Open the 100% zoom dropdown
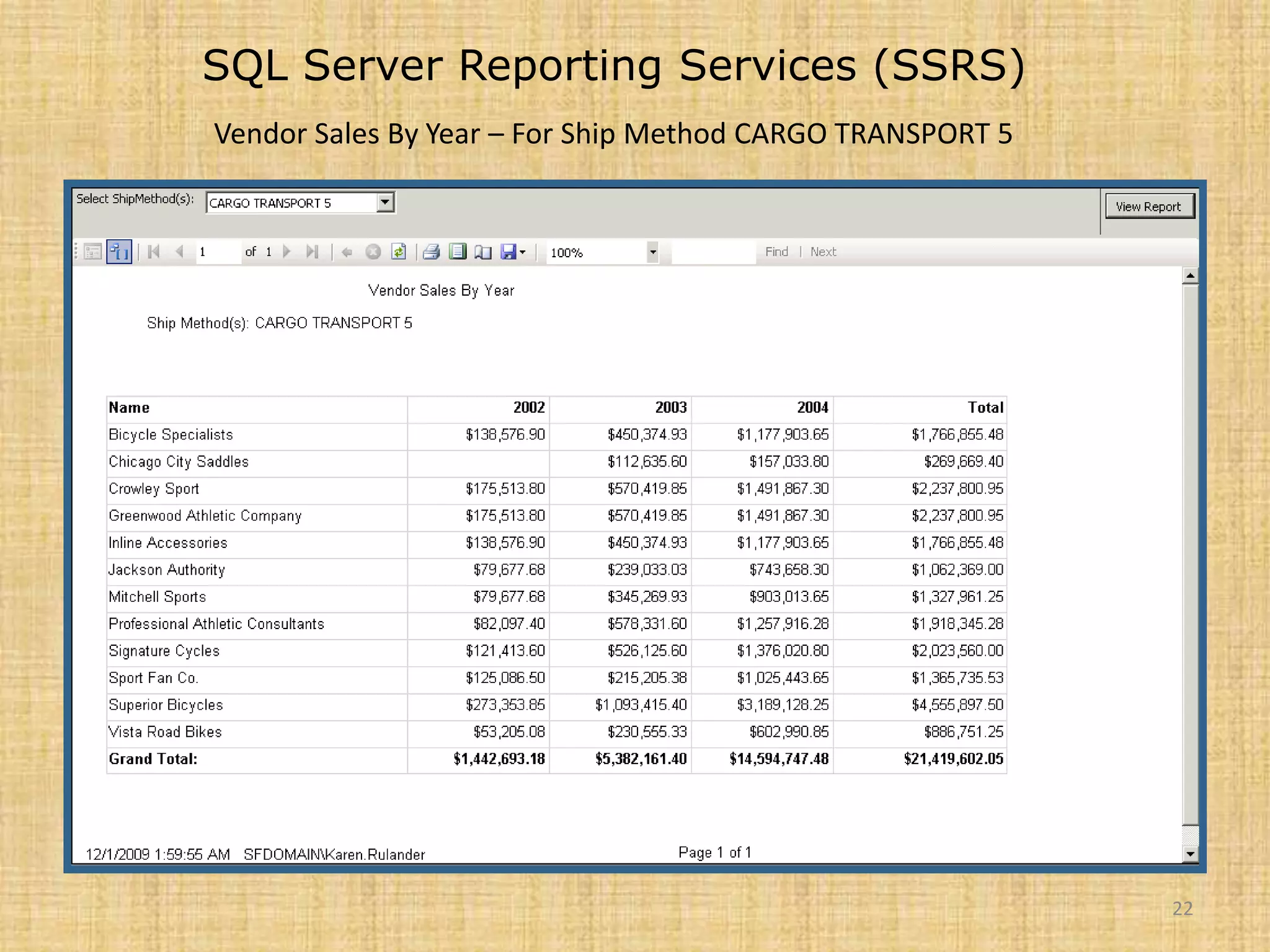This screenshot has height=952, width=1270. tap(652, 252)
